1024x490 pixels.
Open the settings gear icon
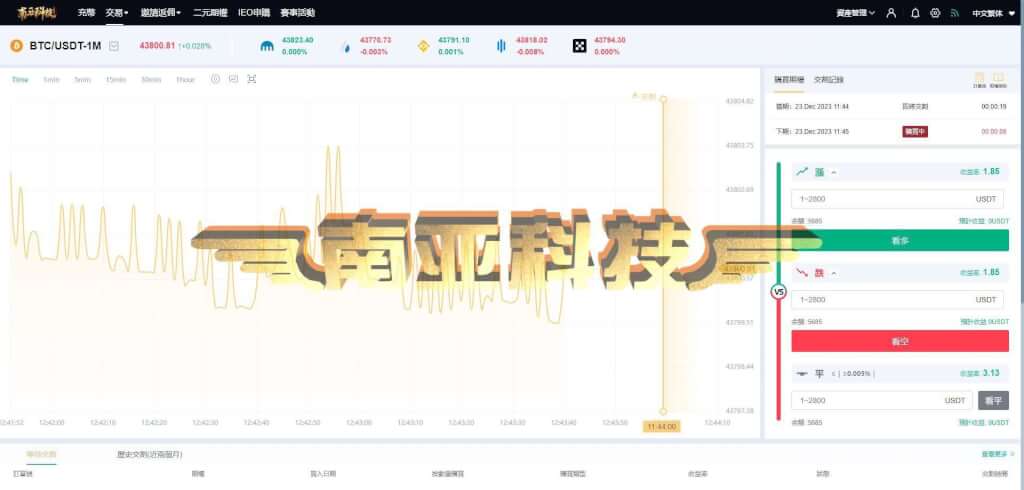[x=935, y=12]
